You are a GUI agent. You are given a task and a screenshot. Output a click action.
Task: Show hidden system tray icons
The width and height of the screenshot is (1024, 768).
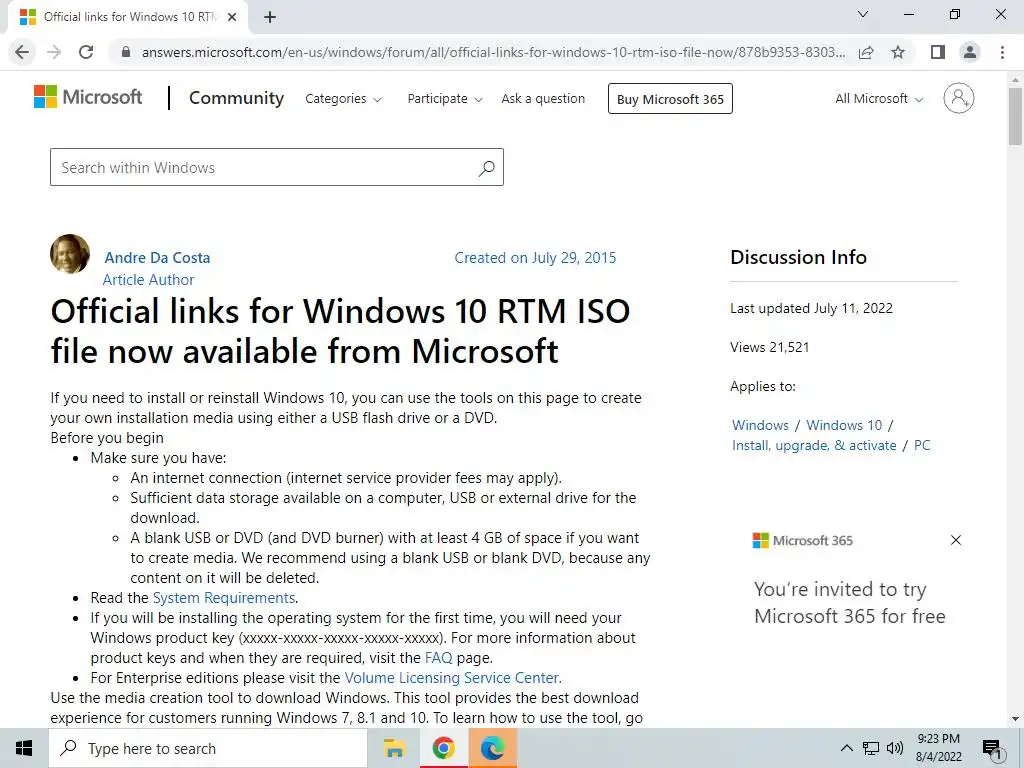[x=846, y=748]
